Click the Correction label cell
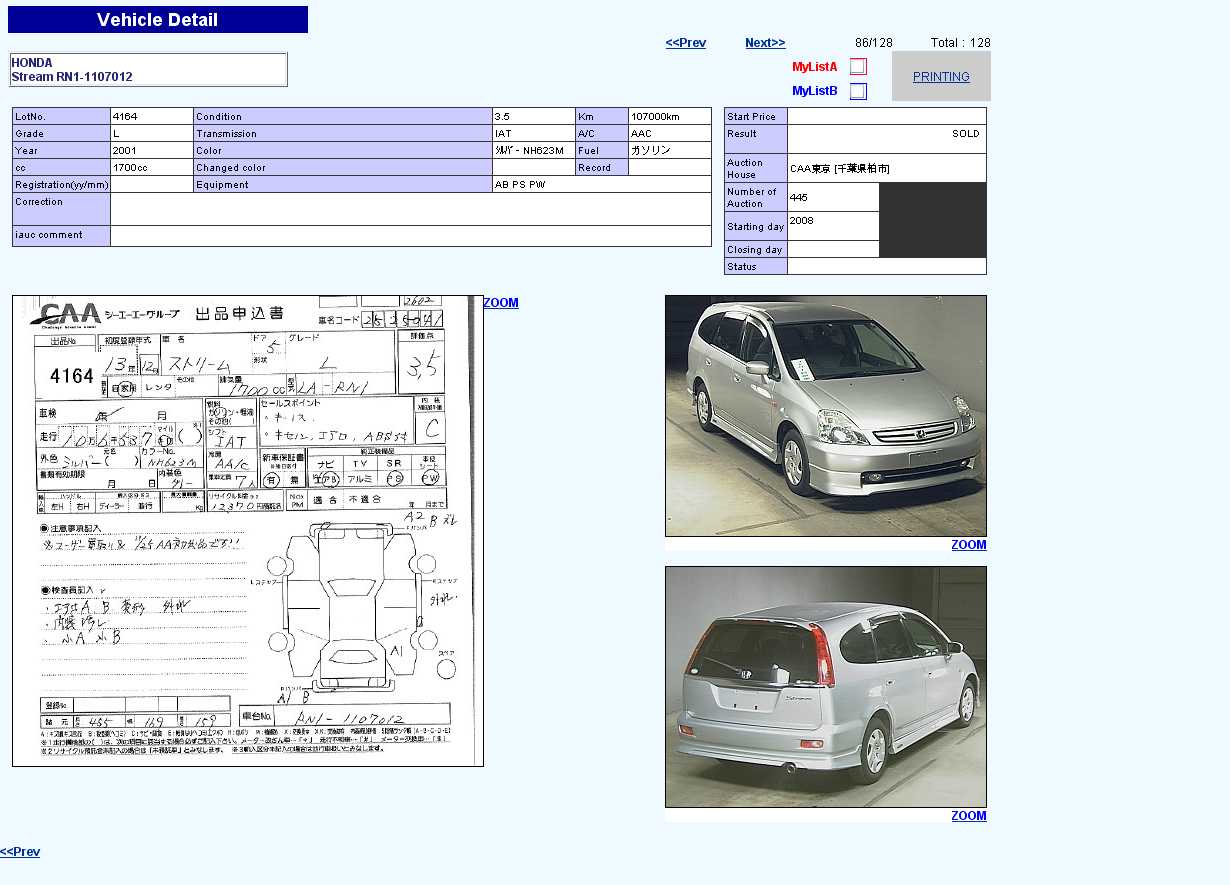Viewport: 1230px width, 885px height. [x=61, y=209]
